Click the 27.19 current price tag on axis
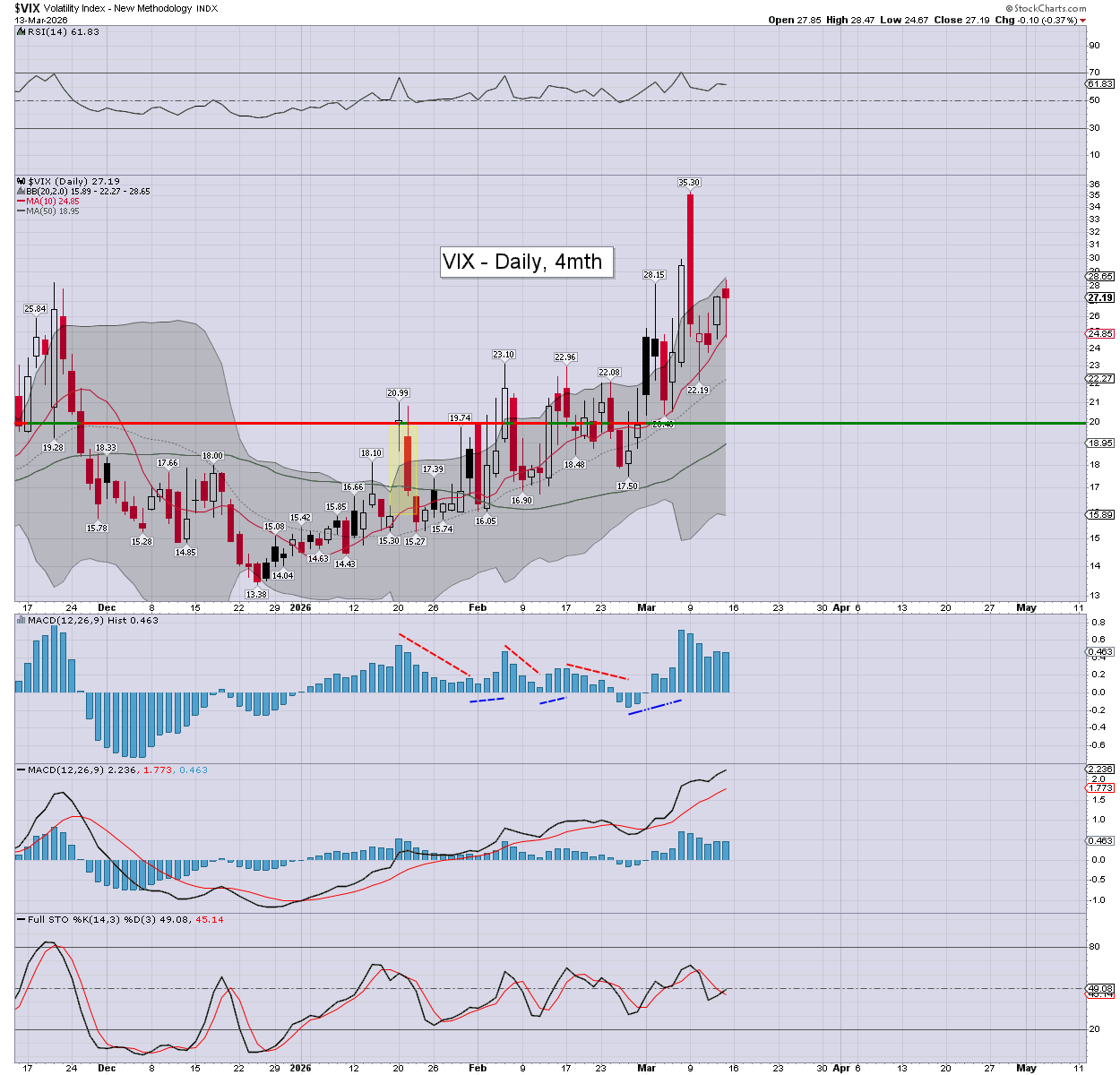This screenshot has width=1120, height=1075. pos(1099,297)
